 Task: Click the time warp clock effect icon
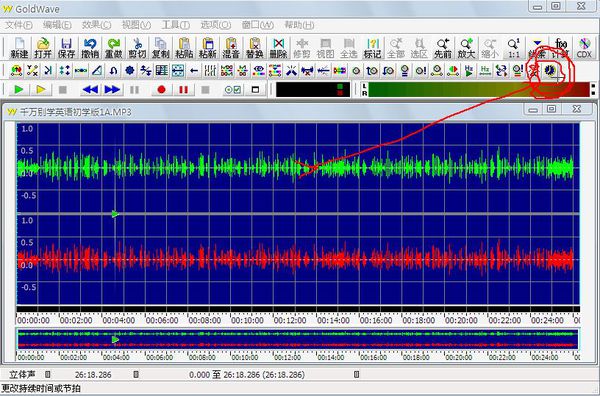550,70
